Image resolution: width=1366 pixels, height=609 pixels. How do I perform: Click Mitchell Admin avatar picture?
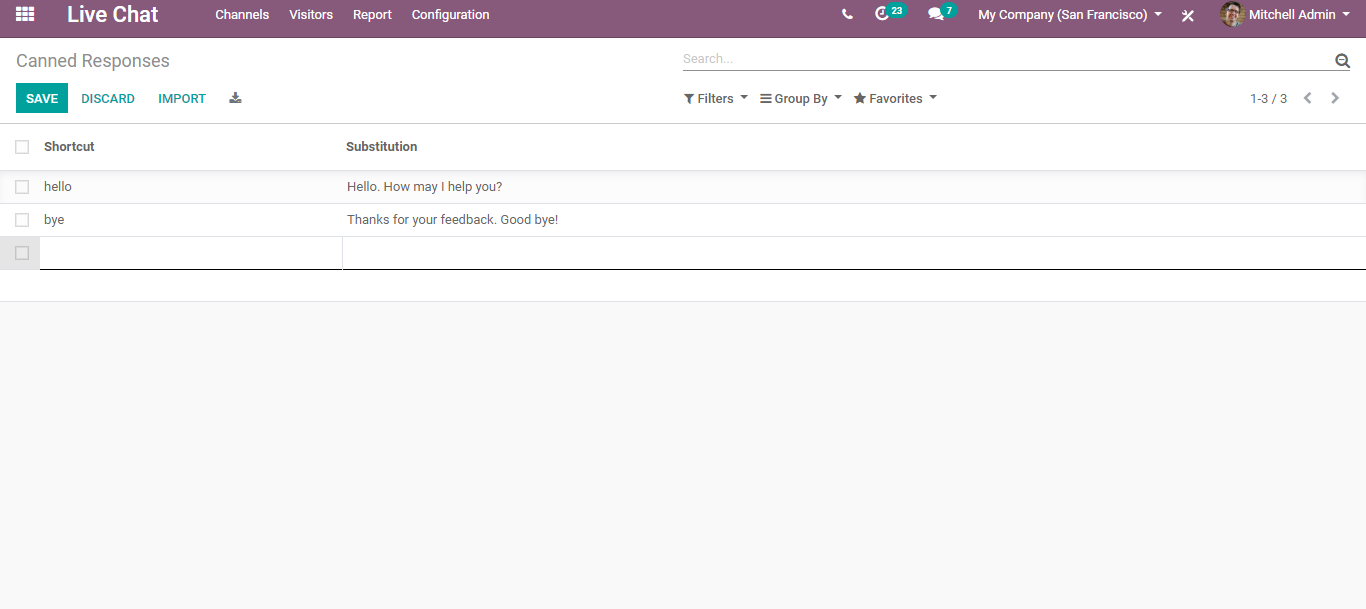click(x=1232, y=14)
